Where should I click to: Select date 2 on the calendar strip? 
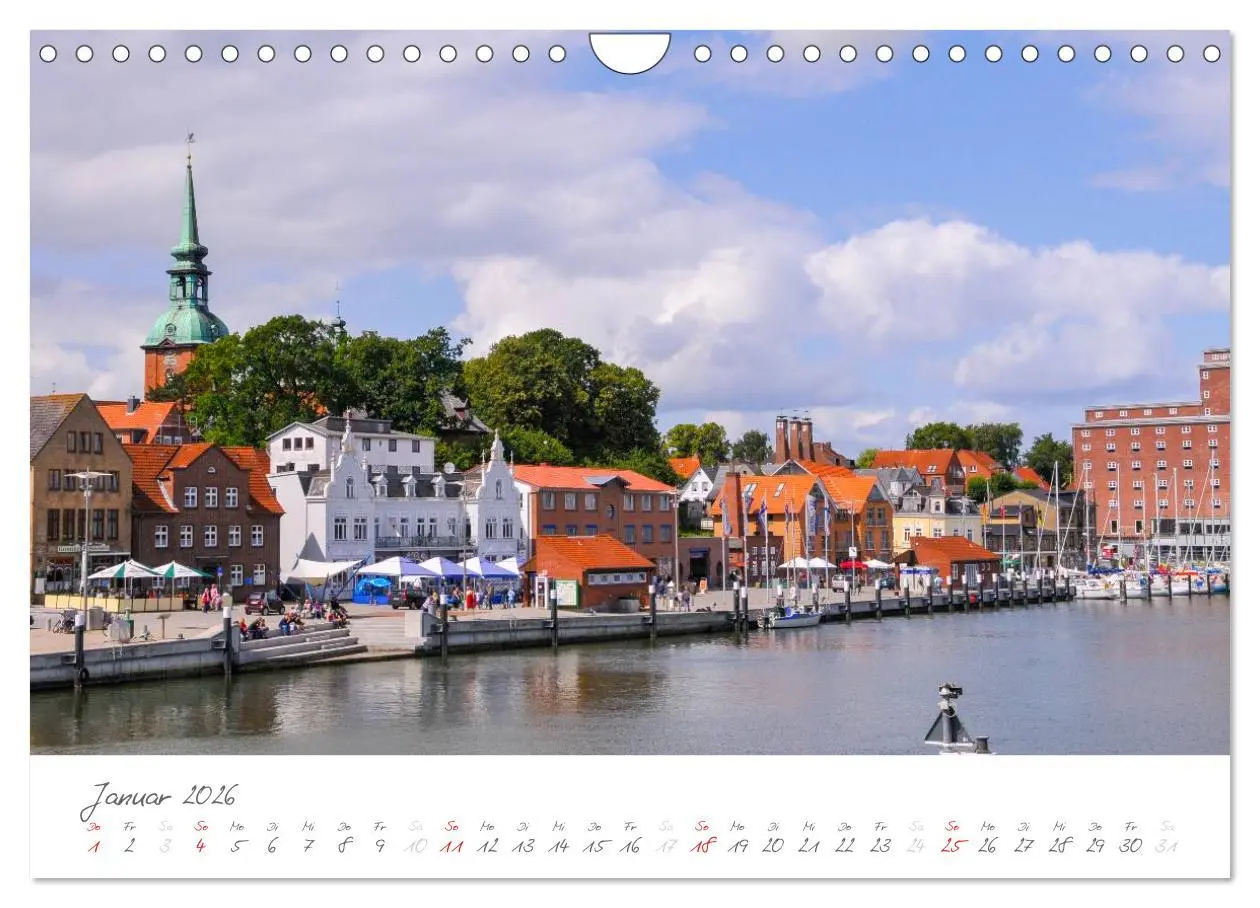coord(129,846)
